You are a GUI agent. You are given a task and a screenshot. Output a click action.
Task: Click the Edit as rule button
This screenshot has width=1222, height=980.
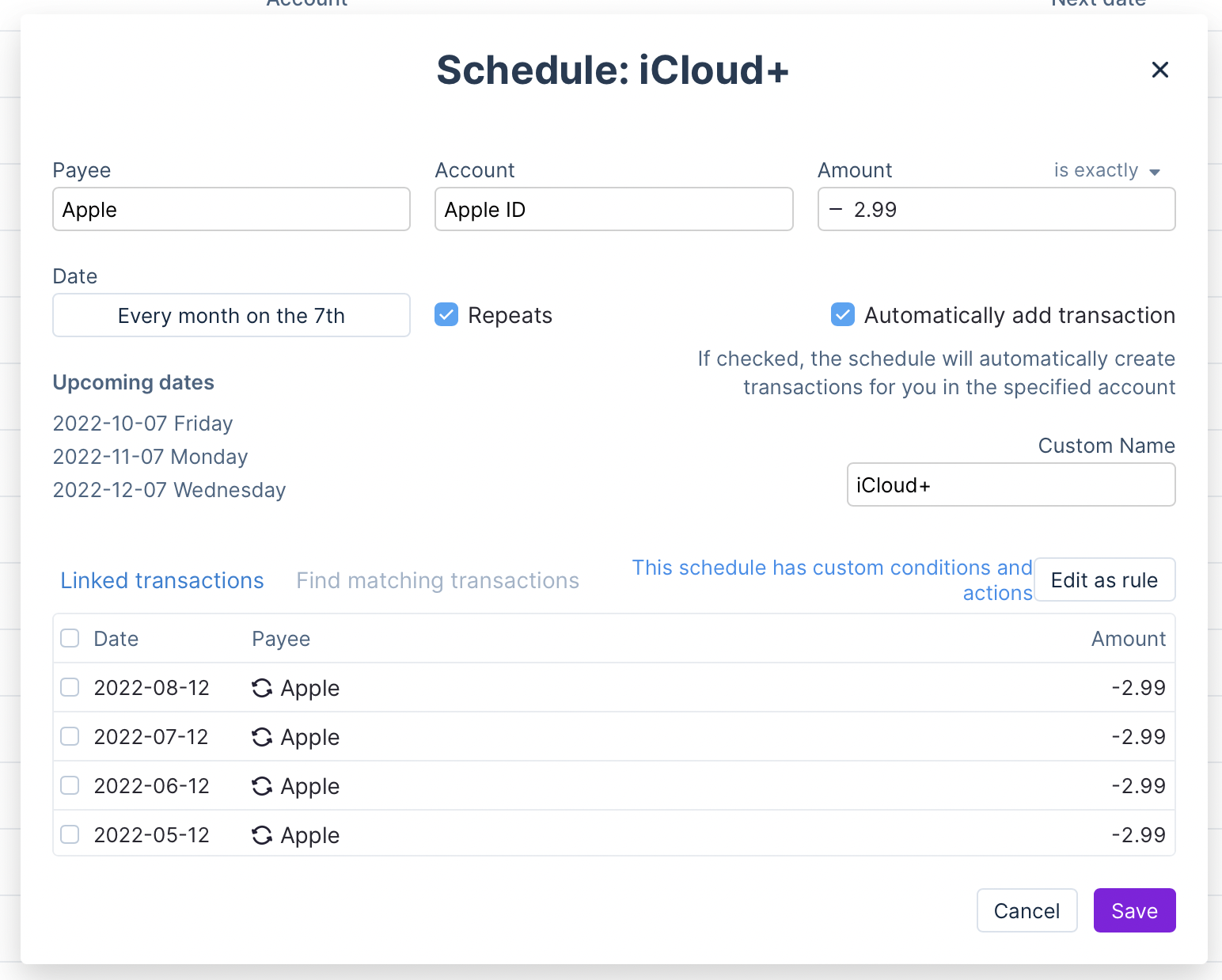pyautogui.click(x=1104, y=579)
